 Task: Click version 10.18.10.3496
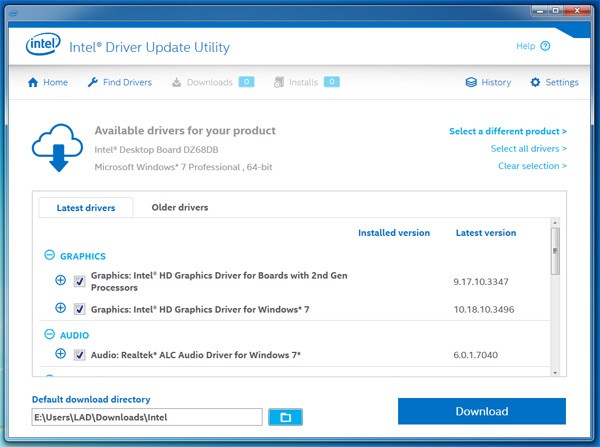(484, 309)
